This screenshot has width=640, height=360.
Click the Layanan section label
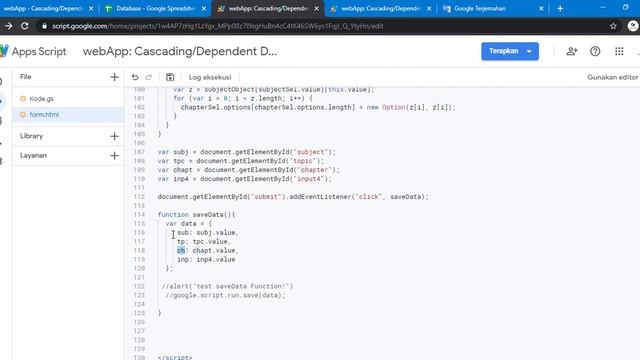pos(33,156)
